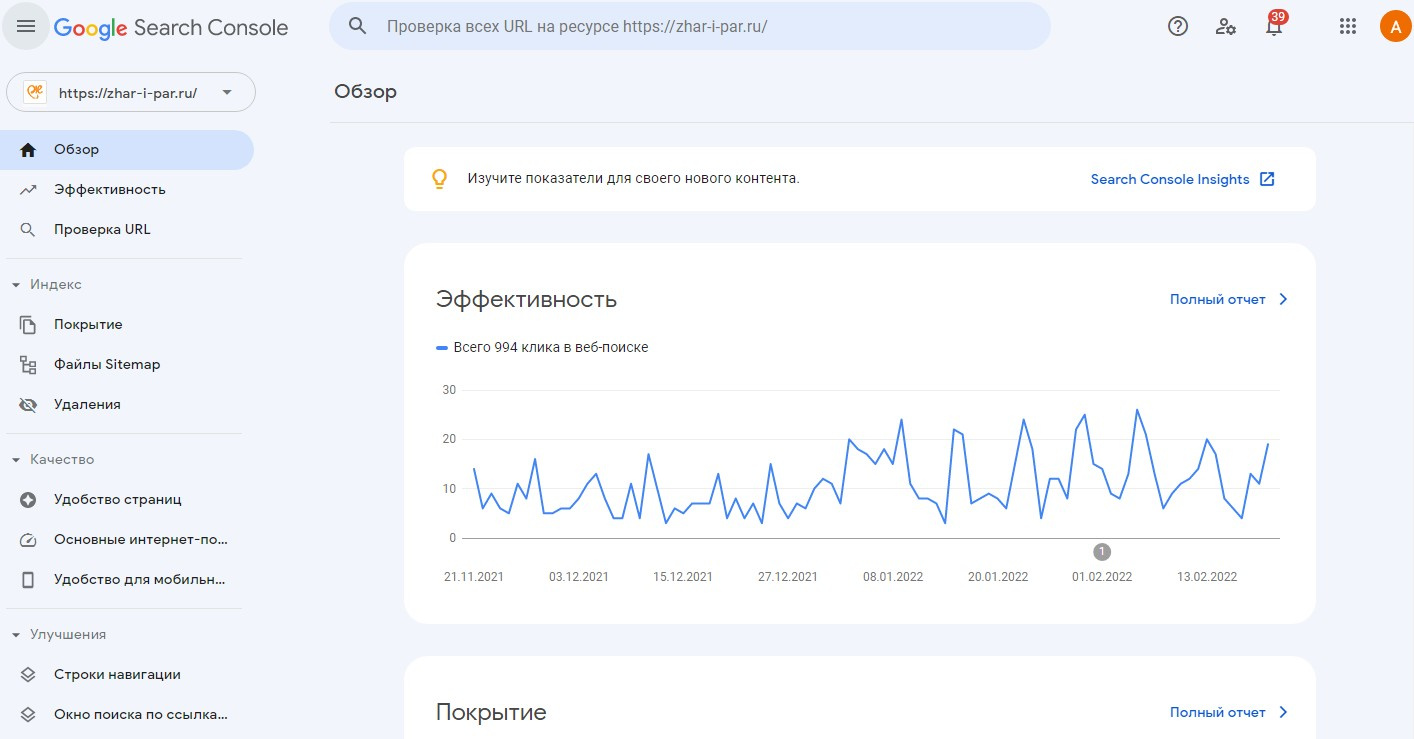Click the Удаления crossed-eye icon
1414x739 pixels.
tap(28, 405)
